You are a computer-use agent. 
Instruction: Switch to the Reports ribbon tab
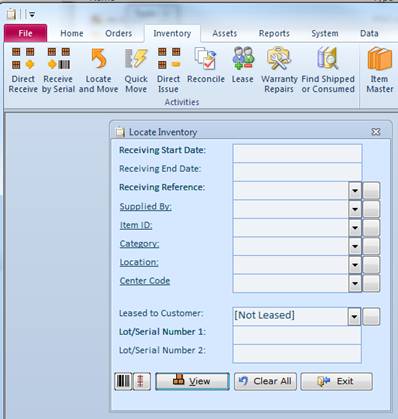click(274, 33)
